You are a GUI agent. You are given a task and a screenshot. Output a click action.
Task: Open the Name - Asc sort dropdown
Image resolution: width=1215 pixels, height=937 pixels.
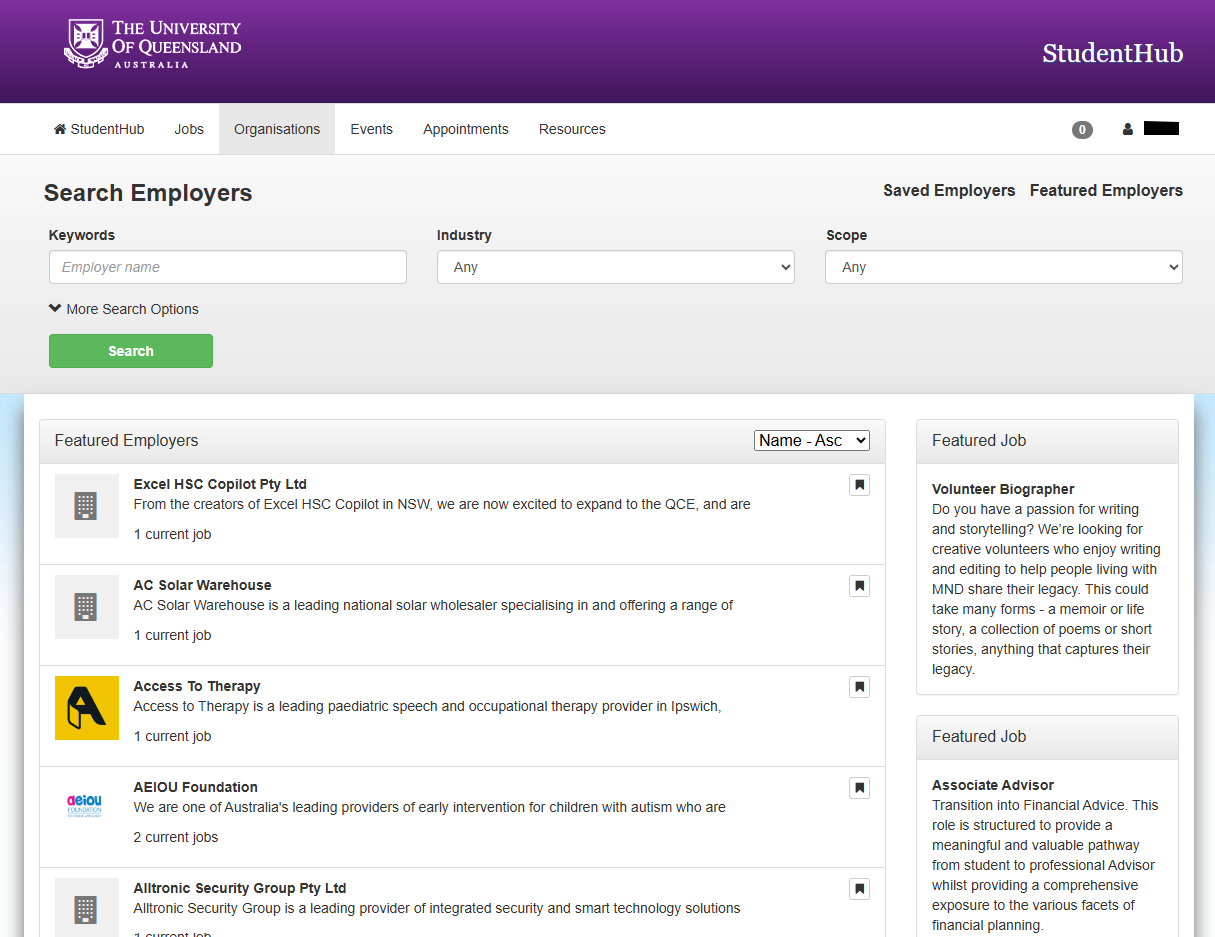(x=812, y=440)
